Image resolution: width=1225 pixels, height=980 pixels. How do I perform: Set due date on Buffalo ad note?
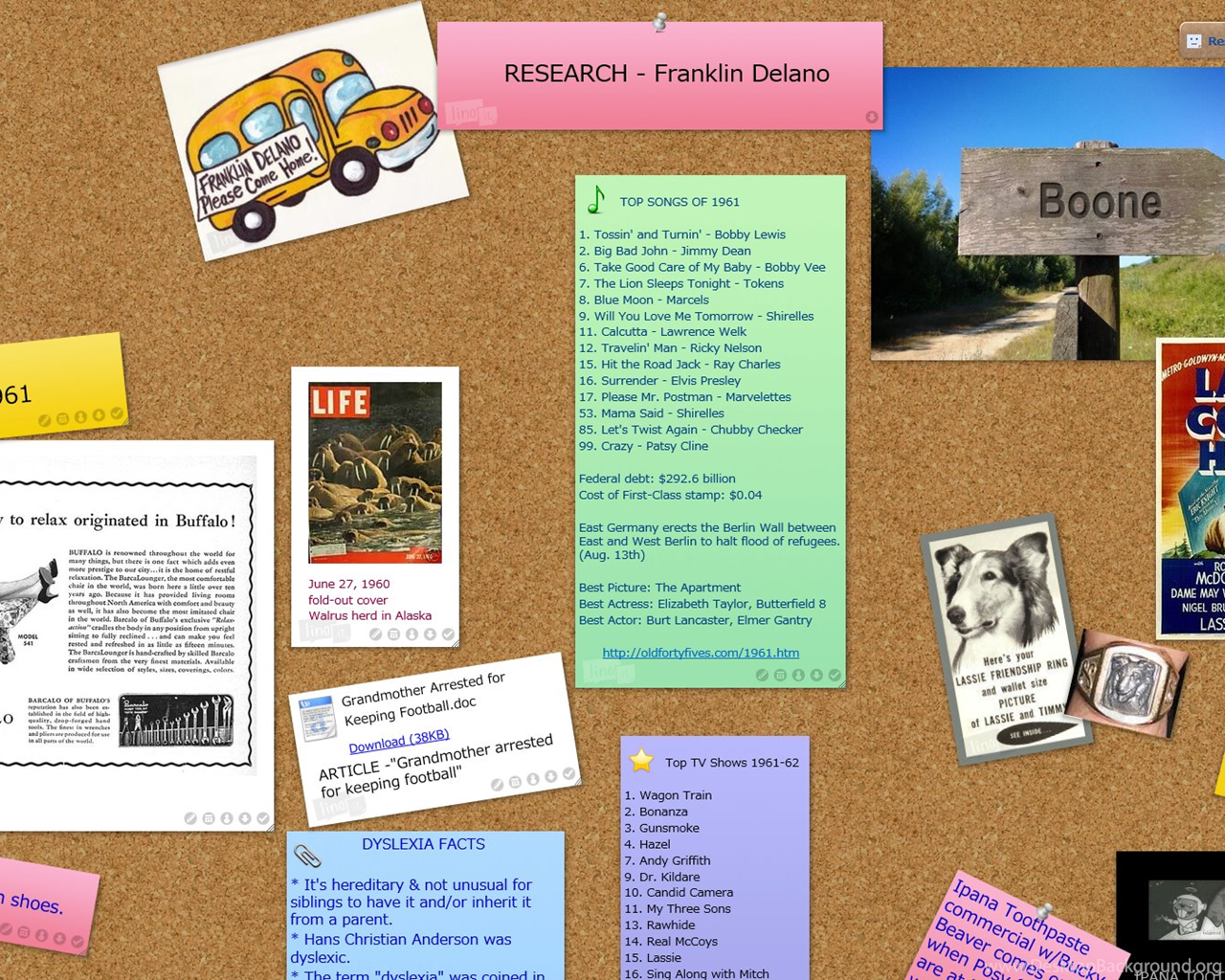[209, 818]
